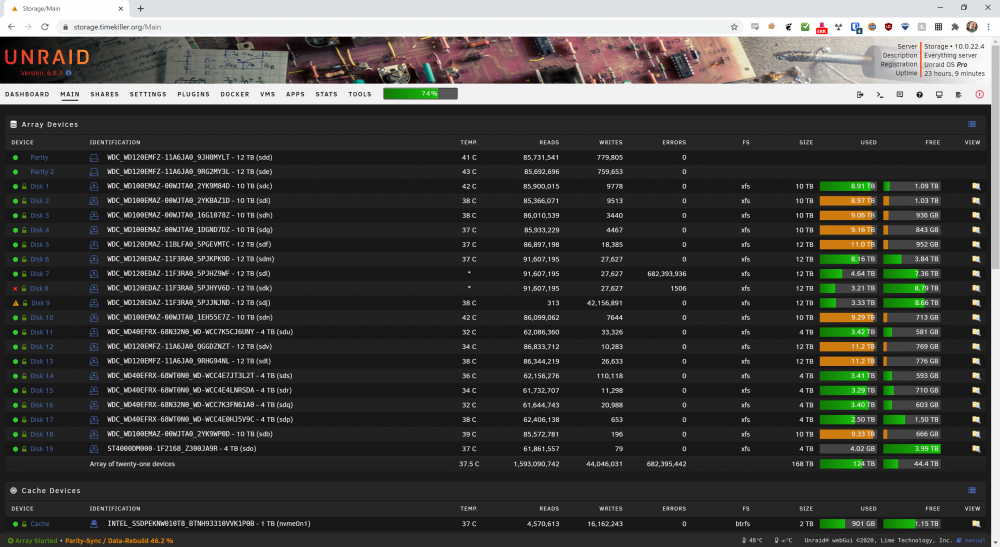Viewport: 1000px width, 547px height.
Task: Open the TOOLS tab
Action: [360, 94]
